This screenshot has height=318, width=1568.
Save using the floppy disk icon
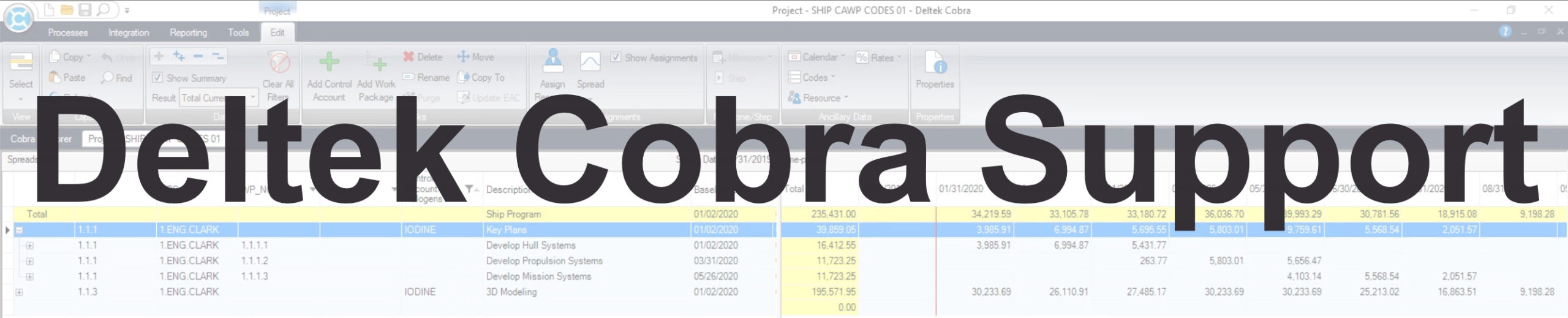(85, 10)
